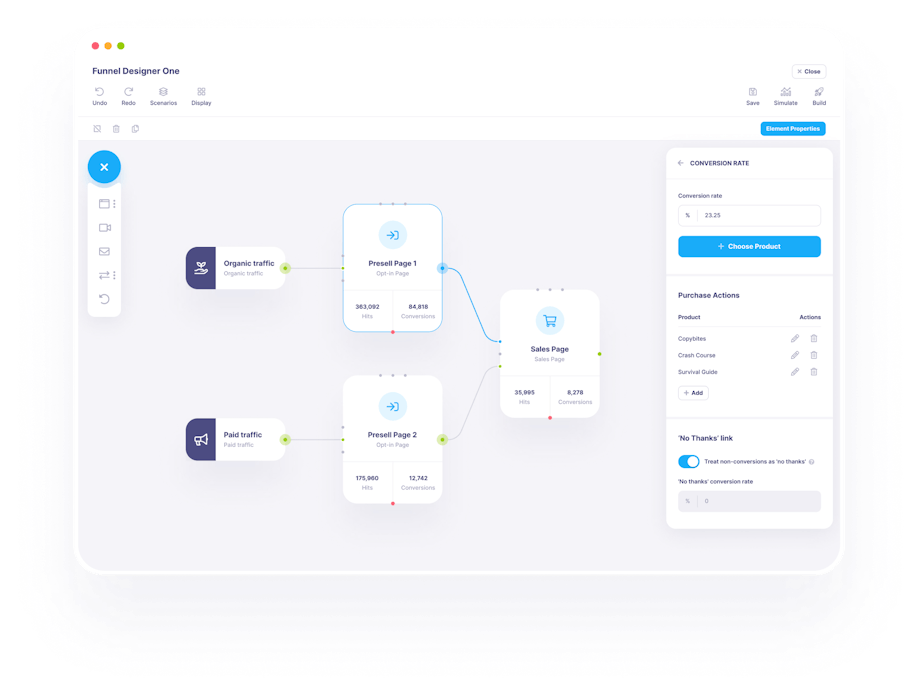Select the email envelope element in the palette
The width and height of the screenshot is (918, 696).
104,251
